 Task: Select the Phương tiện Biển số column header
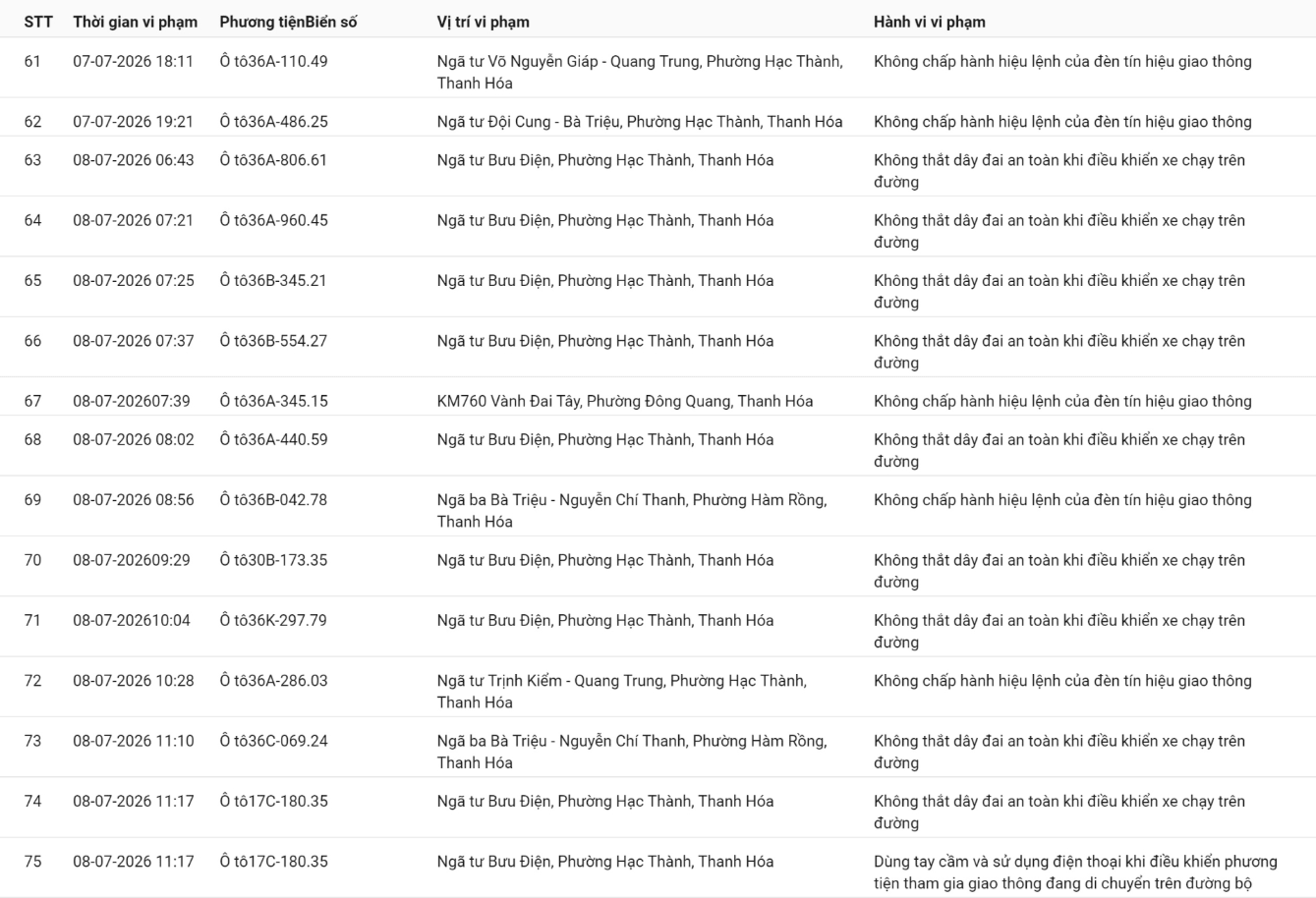pyautogui.click(x=288, y=22)
